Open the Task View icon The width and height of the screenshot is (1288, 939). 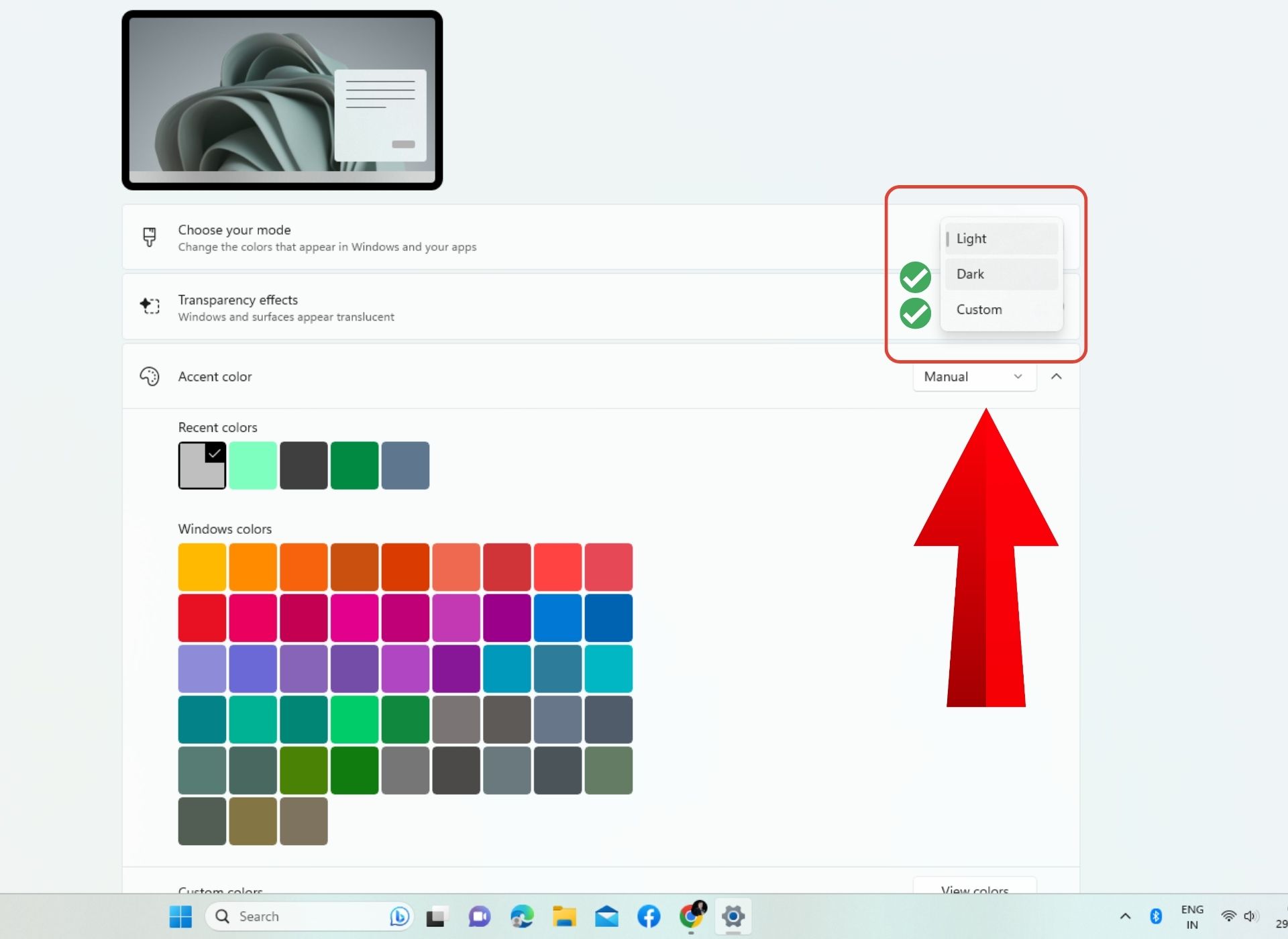437,916
